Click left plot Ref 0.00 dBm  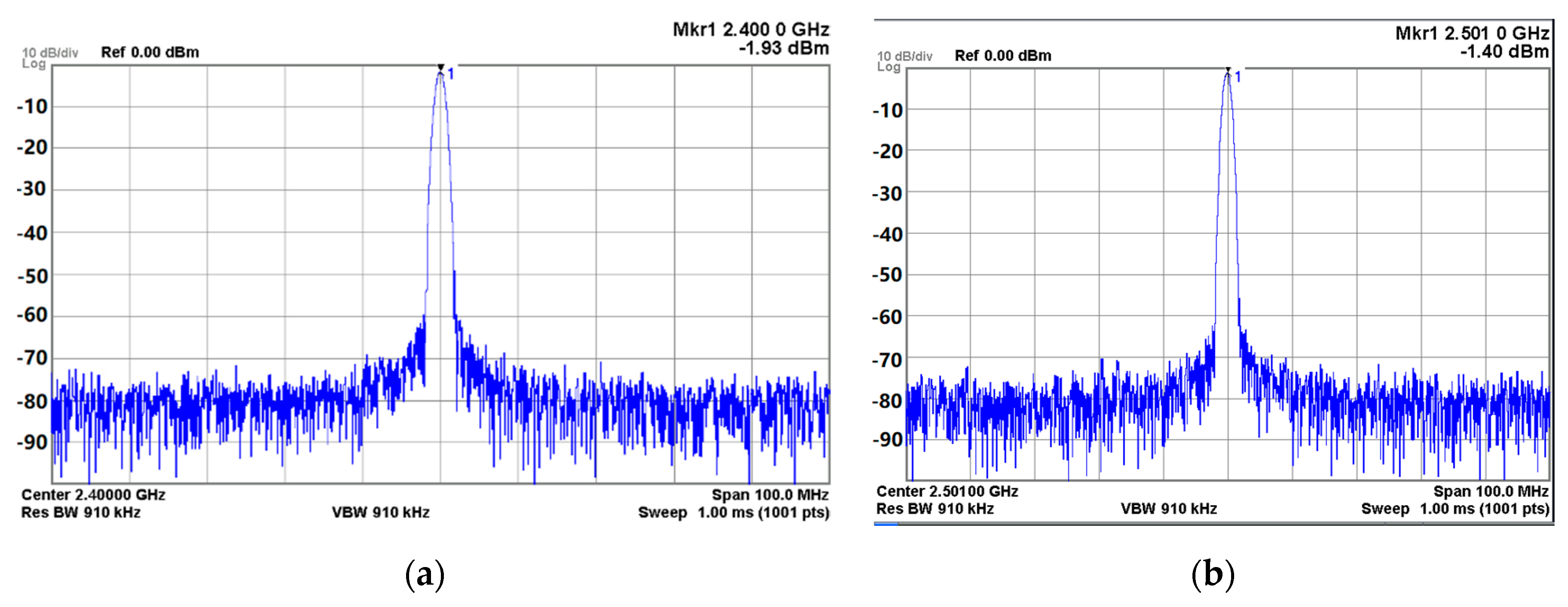[150, 52]
